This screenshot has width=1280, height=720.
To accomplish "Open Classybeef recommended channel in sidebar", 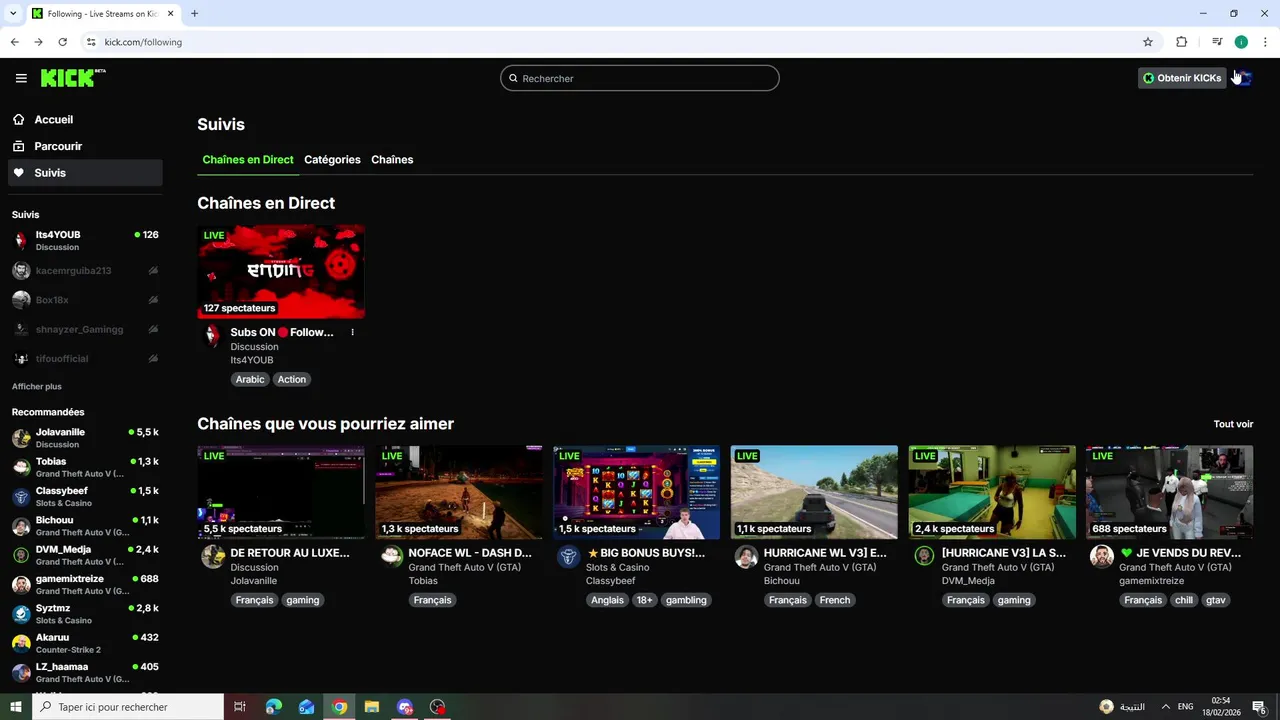I will [x=85, y=496].
